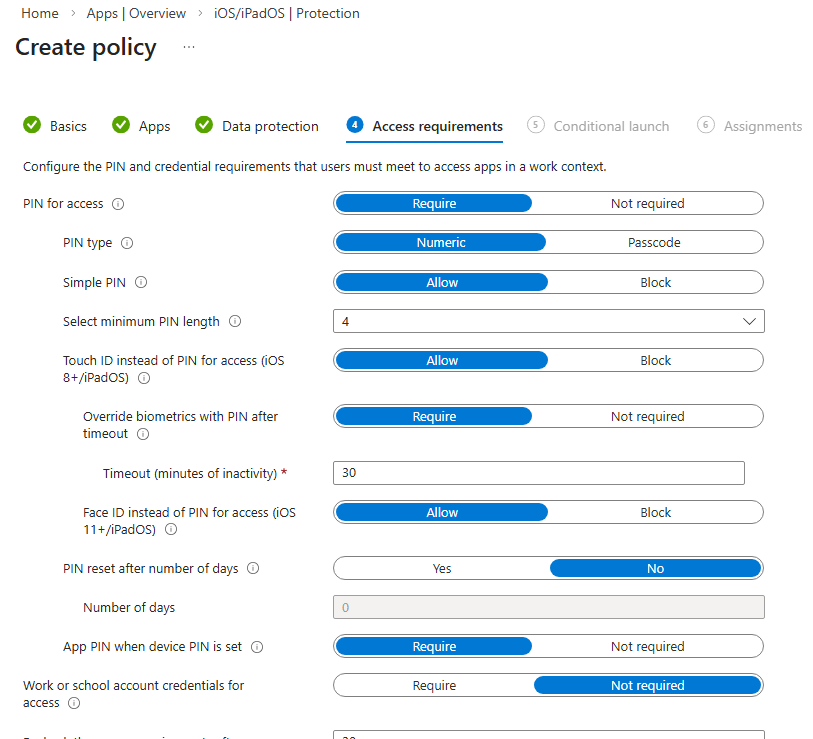Image resolution: width=813 pixels, height=739 pixels.
Task: Set PIN for access to Not required
Action: (x=647, y=204)
